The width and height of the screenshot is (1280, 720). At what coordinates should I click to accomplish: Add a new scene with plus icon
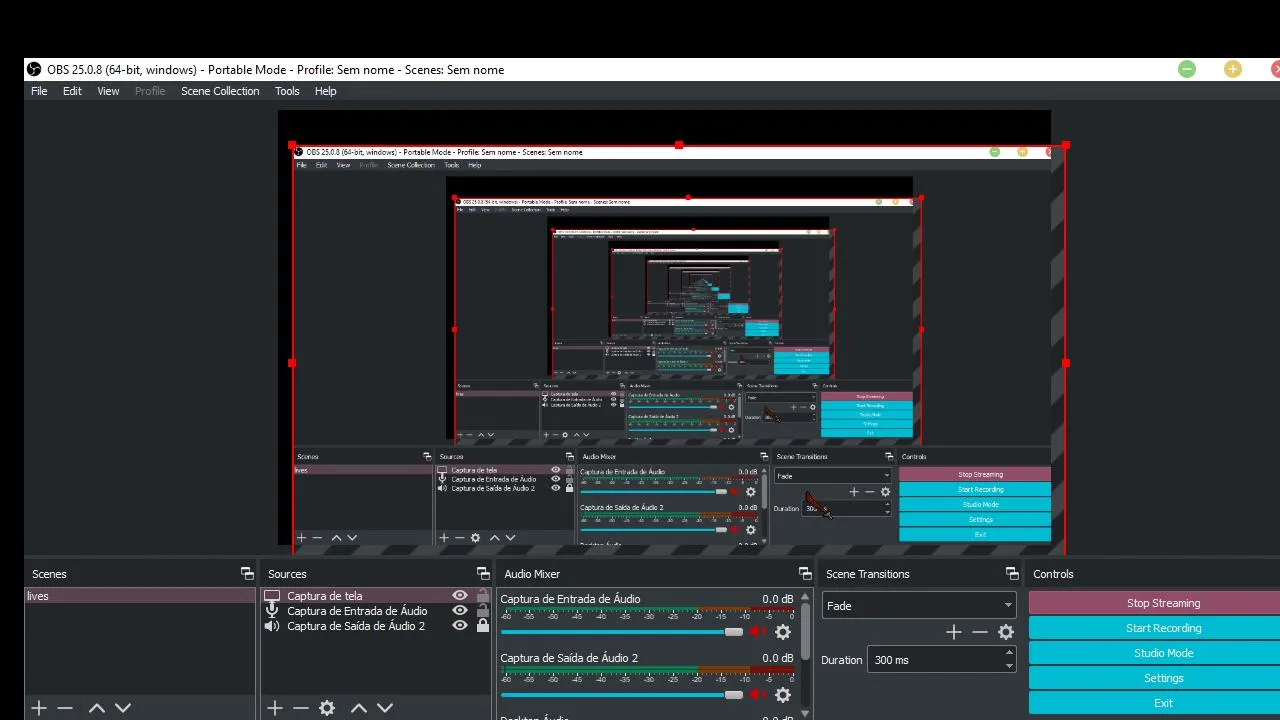tap(39, 708)
